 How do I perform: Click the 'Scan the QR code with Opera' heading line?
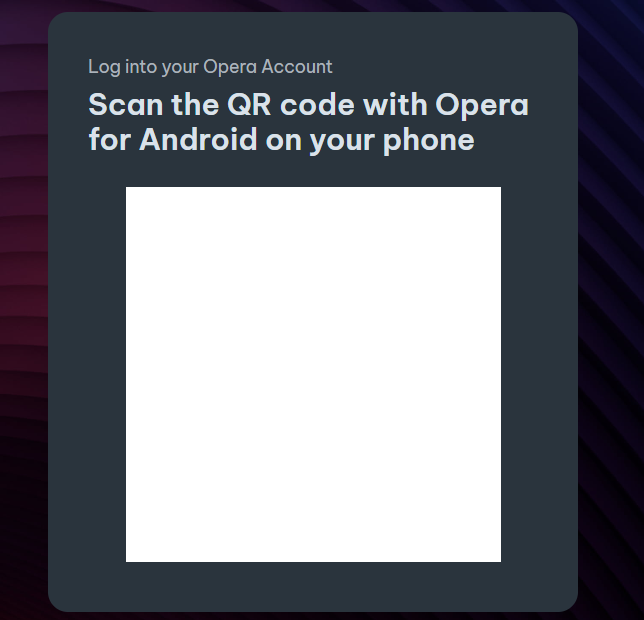coord(308,105)
